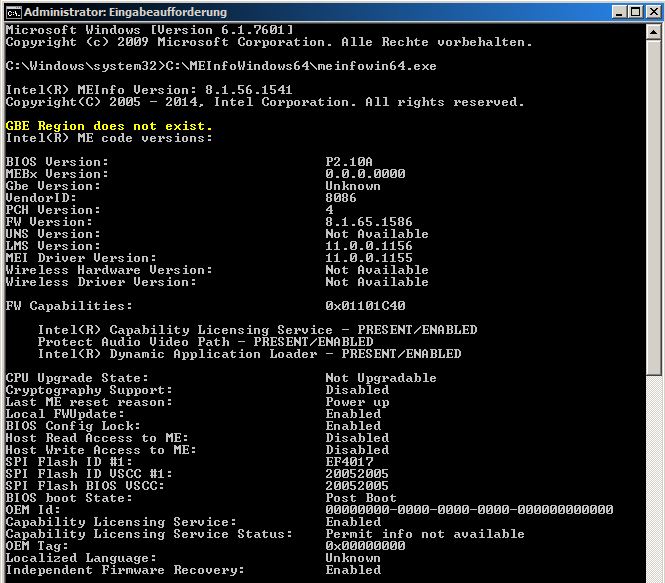665x583 pixels.
Task: Click 'Intel(R) ME code versions:' heading
Action: click(109, 138)
